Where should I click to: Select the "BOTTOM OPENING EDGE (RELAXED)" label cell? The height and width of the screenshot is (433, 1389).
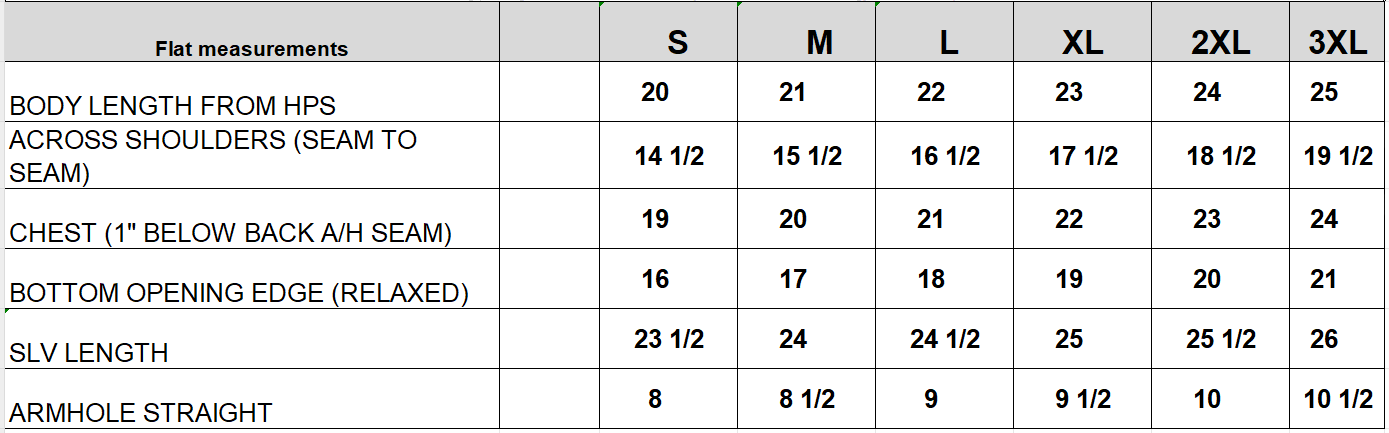[x=239, y=293]
